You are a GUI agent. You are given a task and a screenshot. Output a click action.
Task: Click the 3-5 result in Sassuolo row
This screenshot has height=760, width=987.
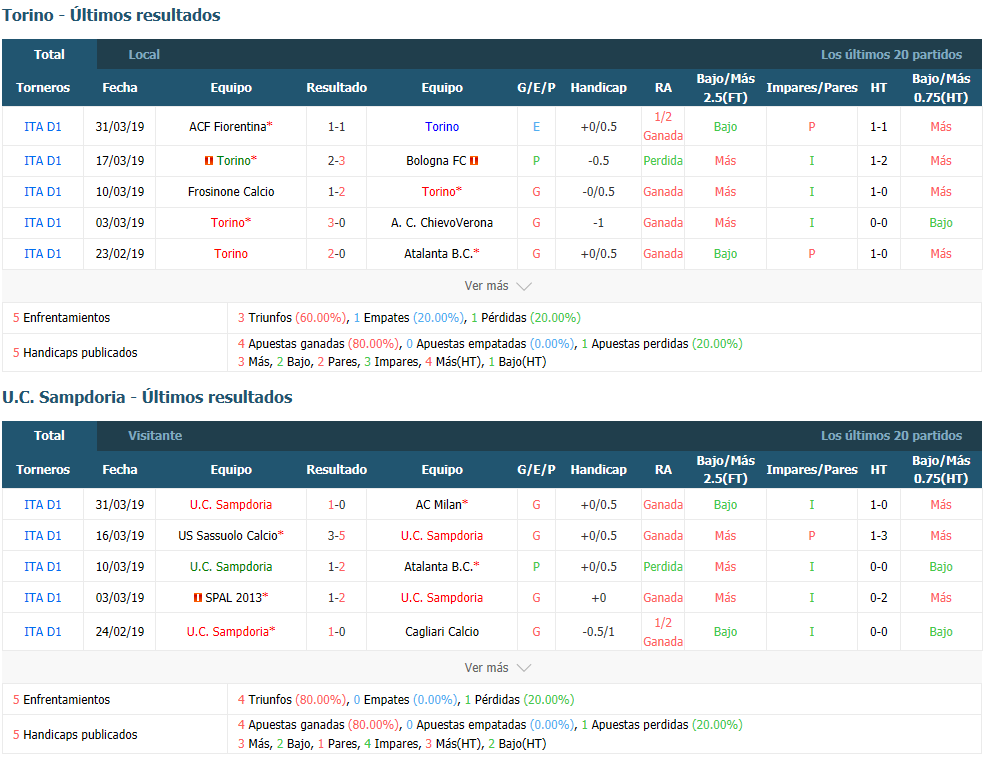(337, 535)
